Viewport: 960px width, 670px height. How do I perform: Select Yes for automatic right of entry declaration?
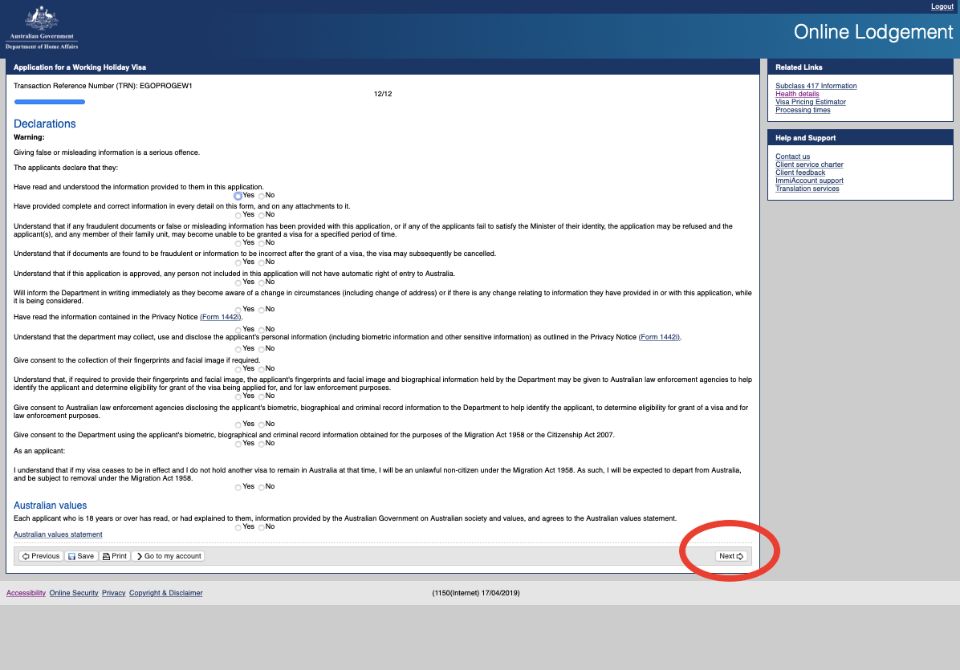[x=238, y=283]
